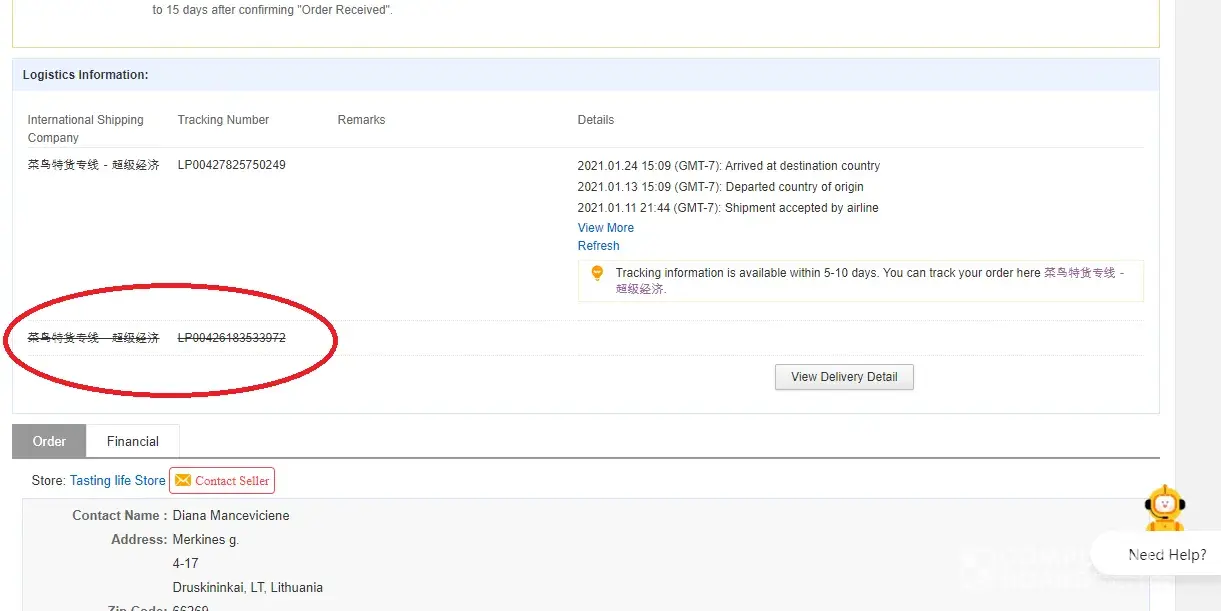Switch to the Financial tab

(x=133, y=441)
